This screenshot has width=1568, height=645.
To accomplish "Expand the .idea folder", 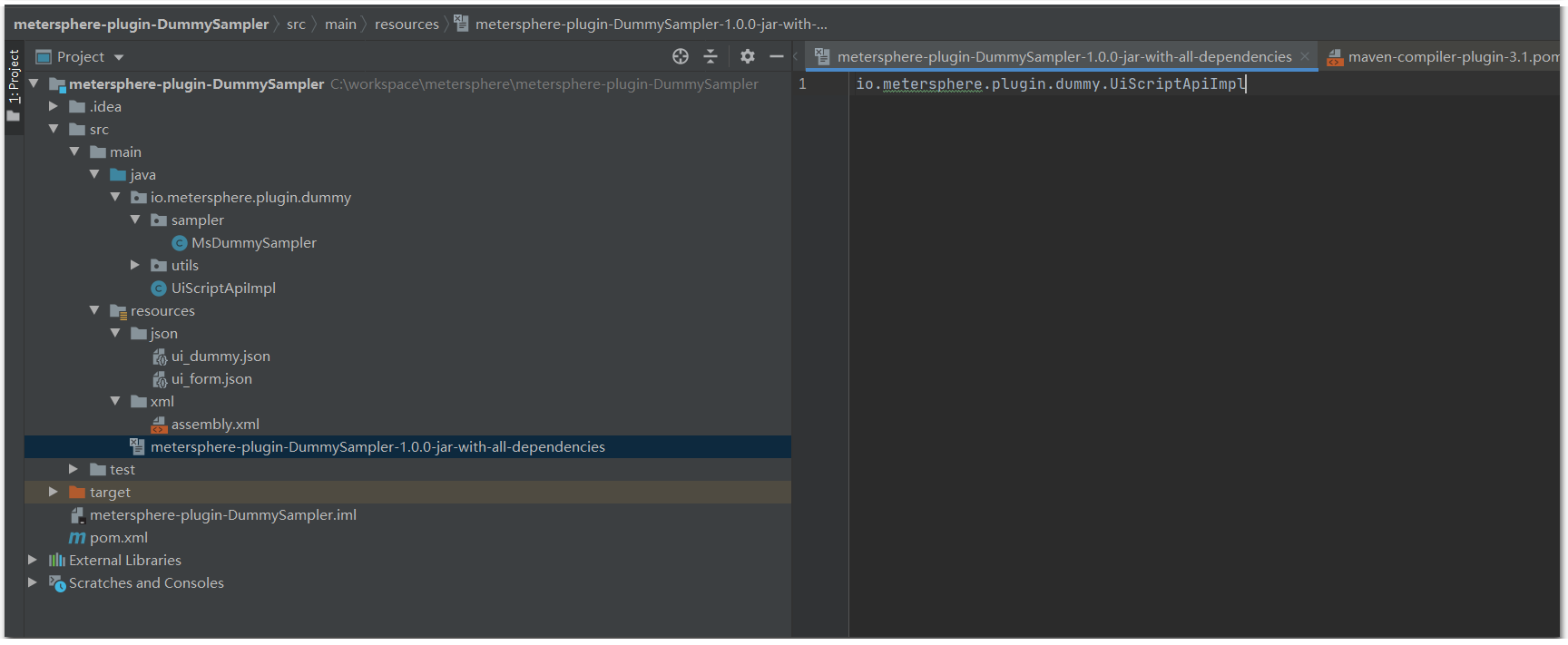I will click(54, 106).
